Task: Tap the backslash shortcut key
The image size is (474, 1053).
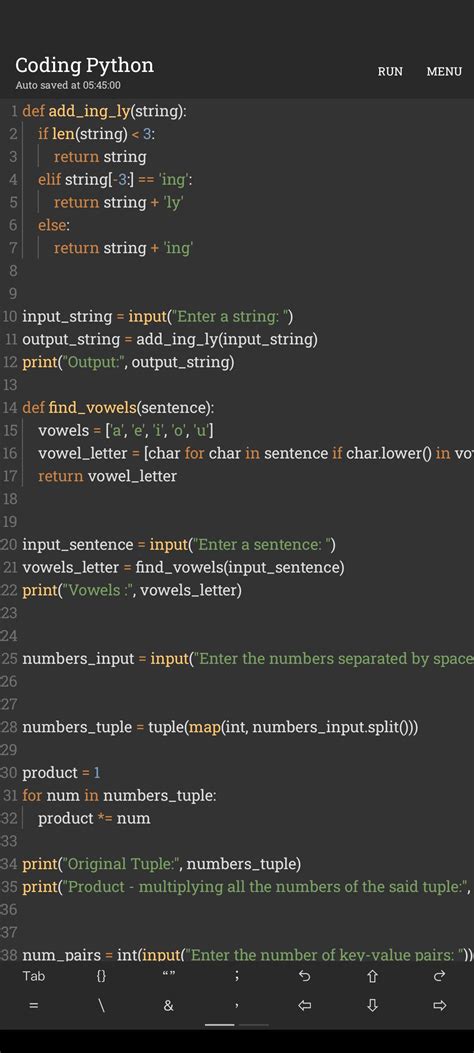Action: (x=101, y=1005)
